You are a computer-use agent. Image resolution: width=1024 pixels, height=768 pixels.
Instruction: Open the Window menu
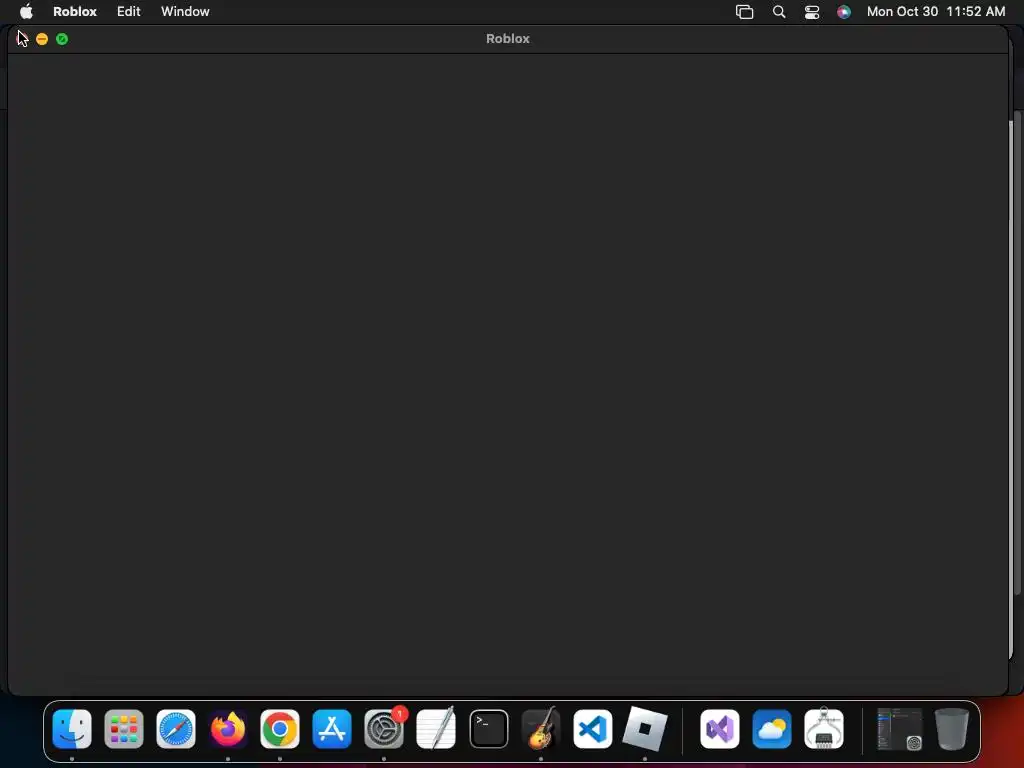185,11
